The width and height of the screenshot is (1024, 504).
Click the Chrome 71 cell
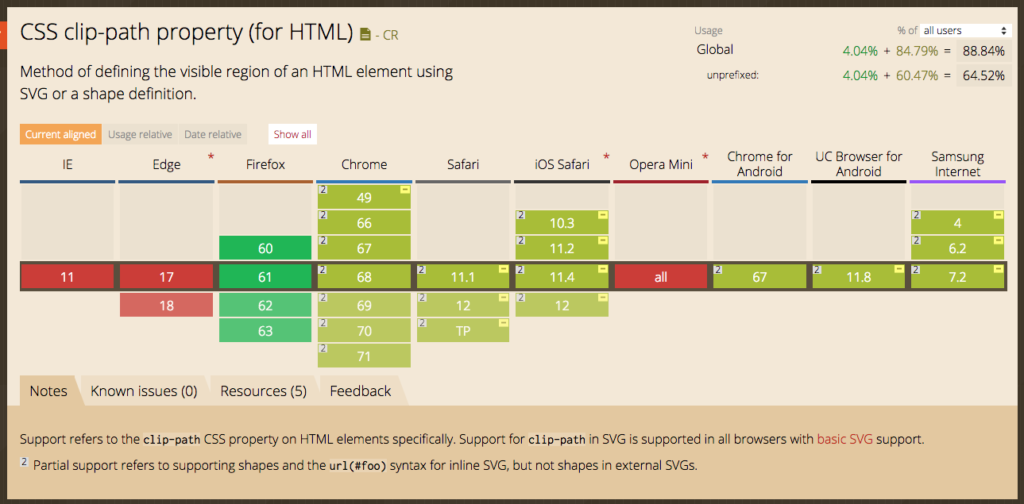pyautogui.click(x=364, y=356)
